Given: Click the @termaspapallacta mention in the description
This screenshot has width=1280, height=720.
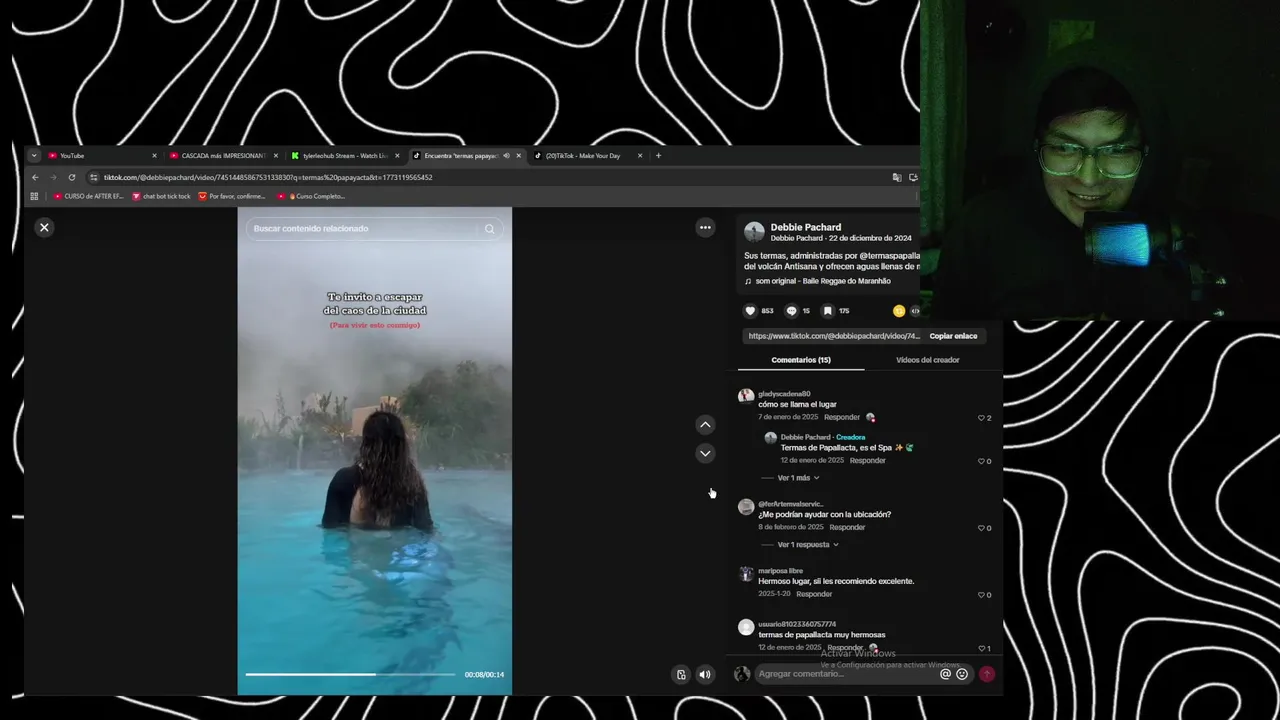Looking at the screenshot, I should click(889, 255).
